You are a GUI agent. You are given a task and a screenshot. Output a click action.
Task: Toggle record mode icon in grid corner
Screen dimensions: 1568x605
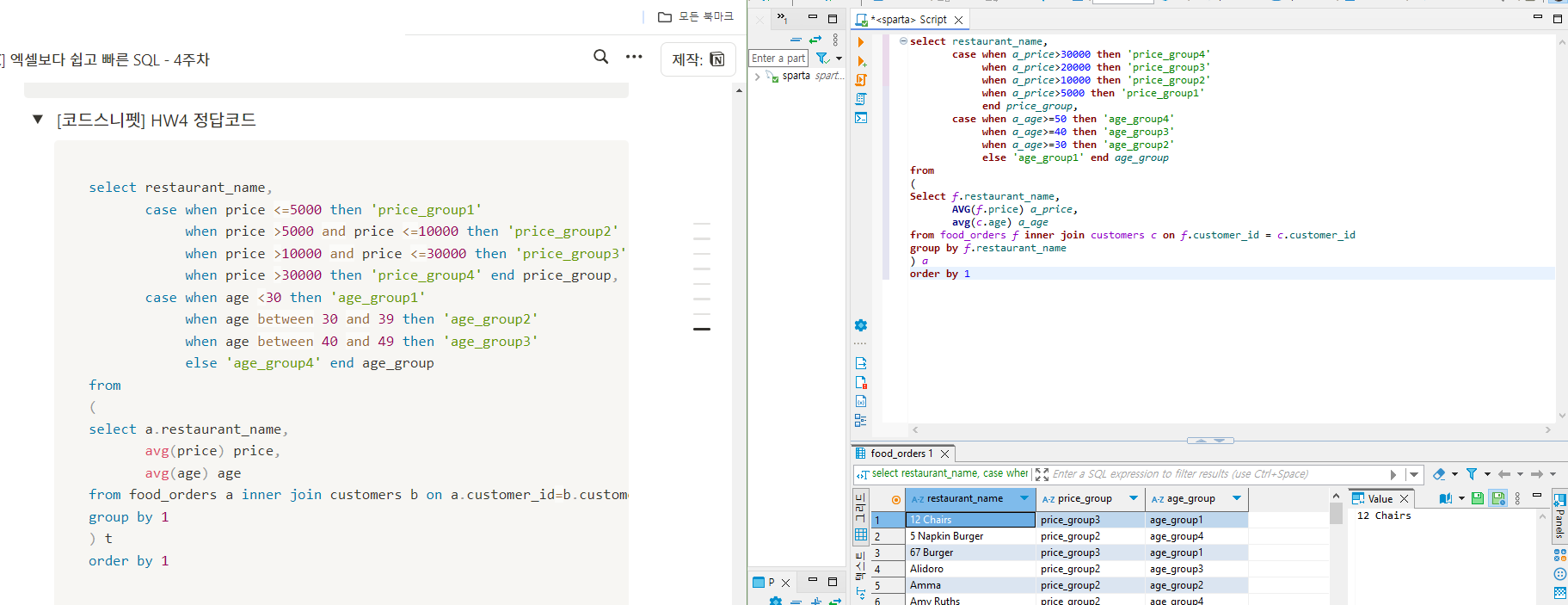(x=896, y=499)
